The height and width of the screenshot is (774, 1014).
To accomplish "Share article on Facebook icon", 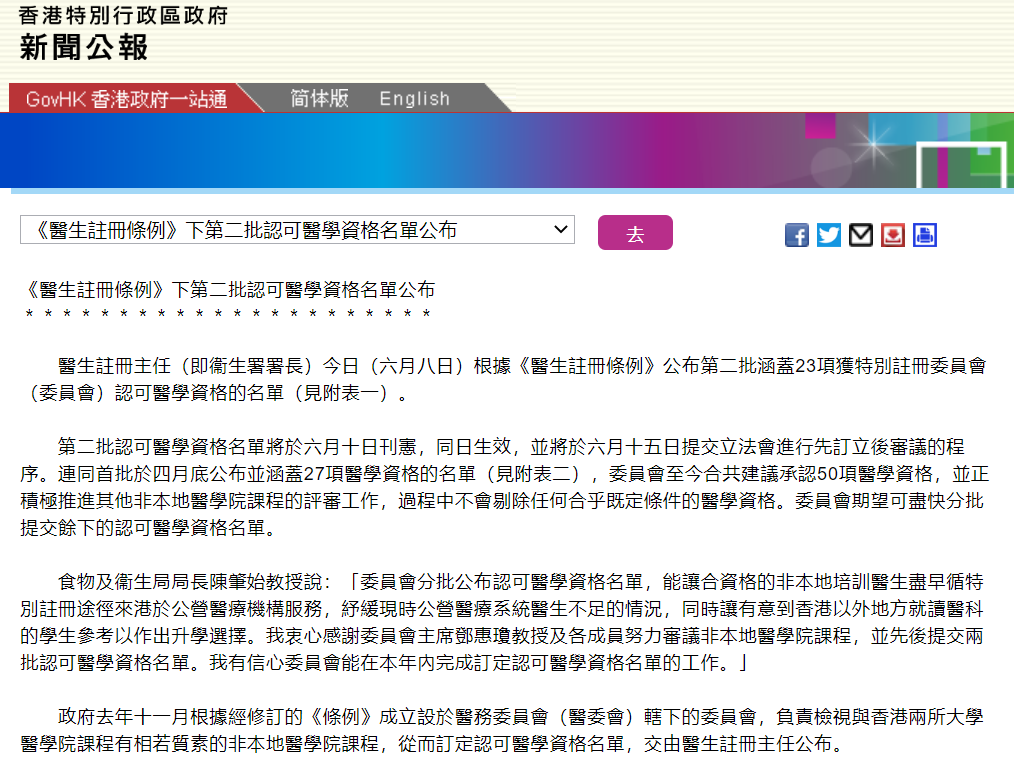I will [797, 235].
